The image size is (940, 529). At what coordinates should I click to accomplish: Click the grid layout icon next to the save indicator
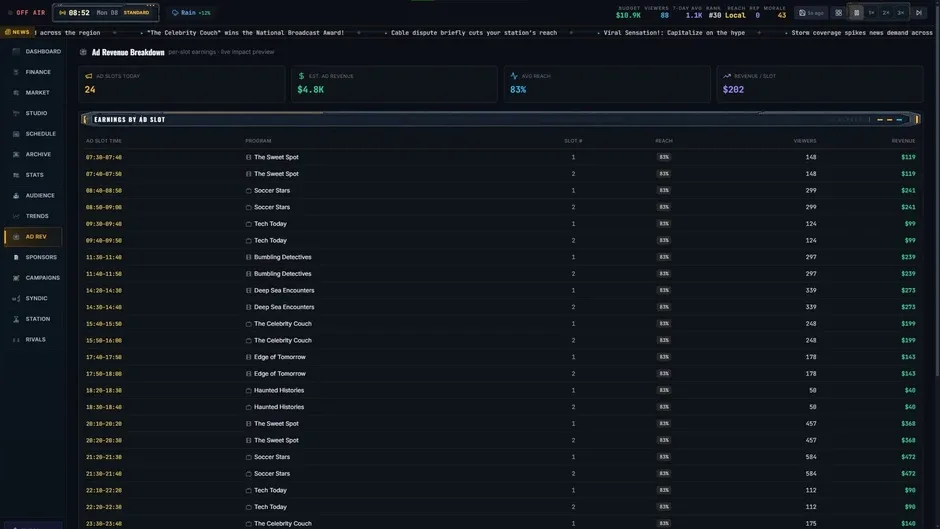[x=838, y=13]
